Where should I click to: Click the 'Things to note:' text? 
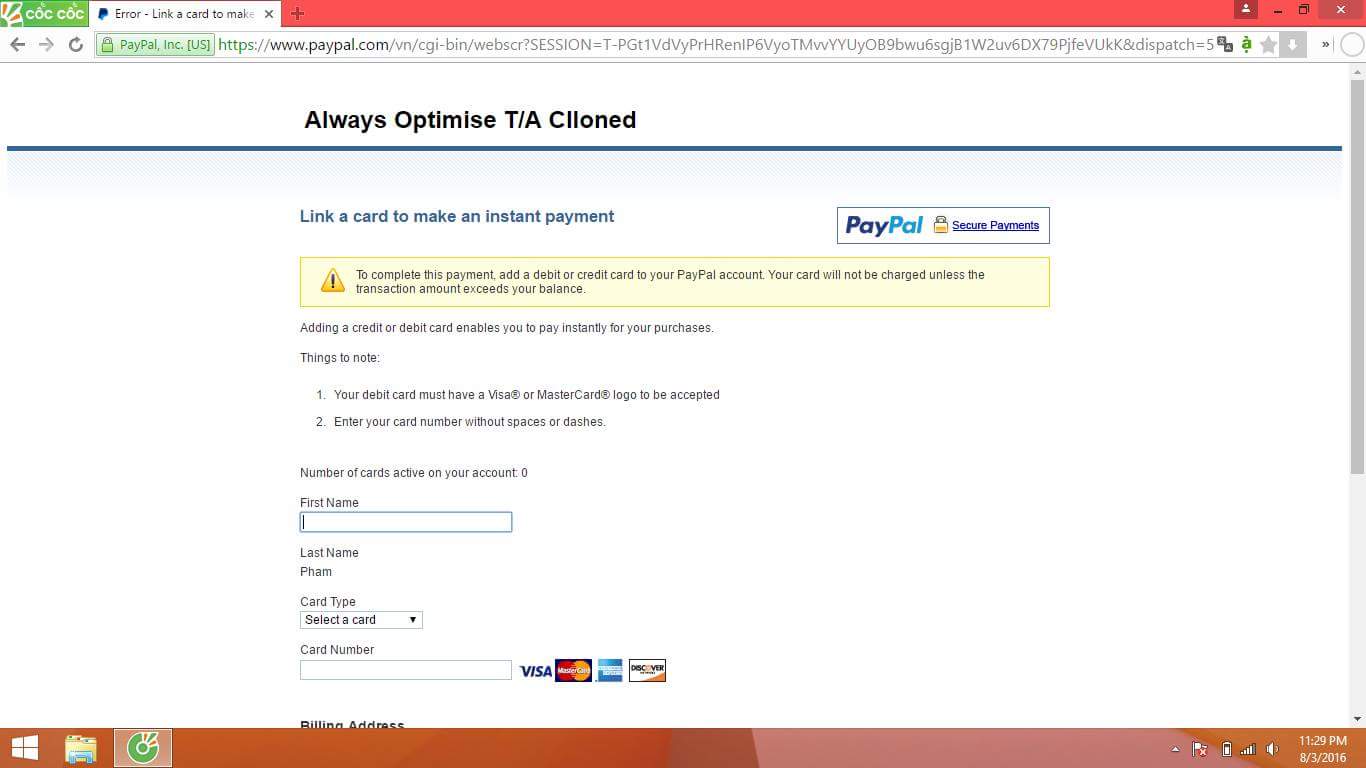click(x=340, y=358)
